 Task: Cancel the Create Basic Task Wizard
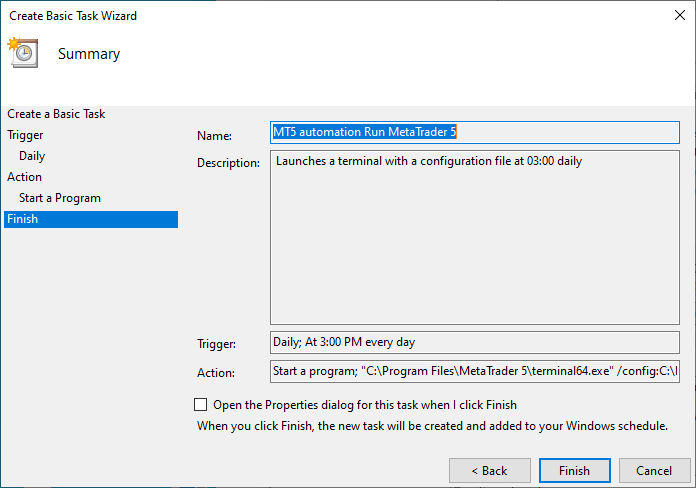[654, 470]
